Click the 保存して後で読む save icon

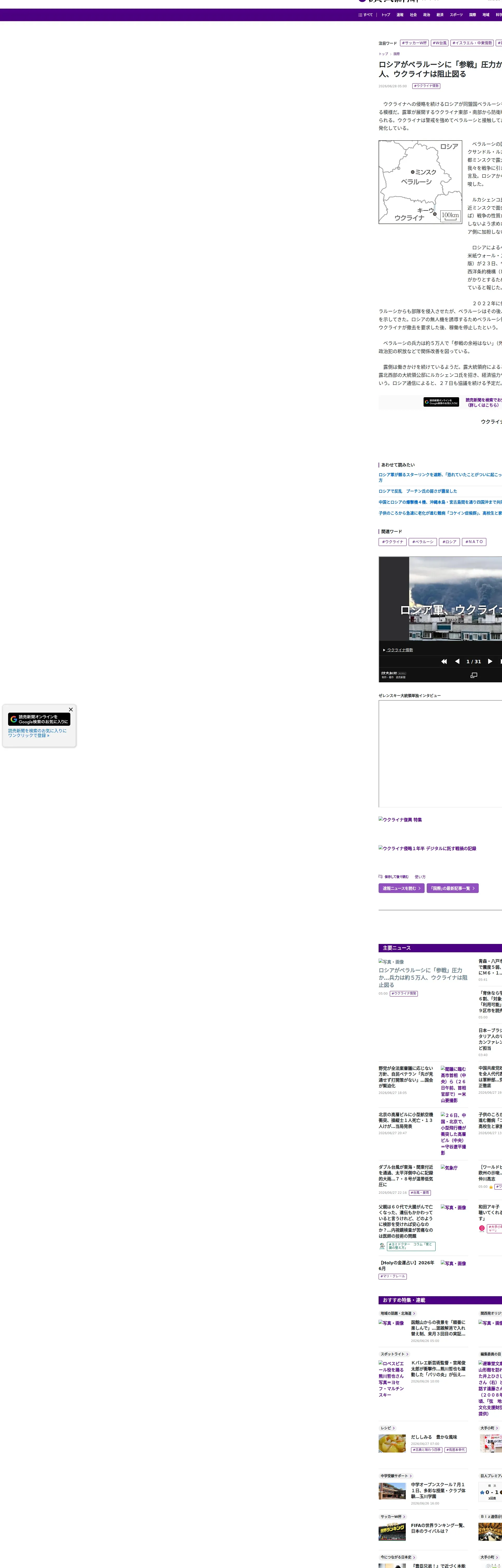[x=381, y=877]
